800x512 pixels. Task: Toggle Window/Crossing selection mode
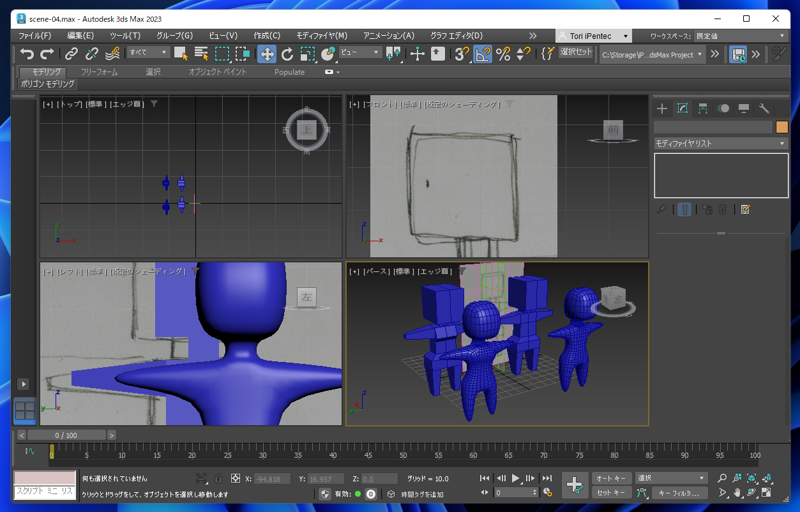[242, 54]
